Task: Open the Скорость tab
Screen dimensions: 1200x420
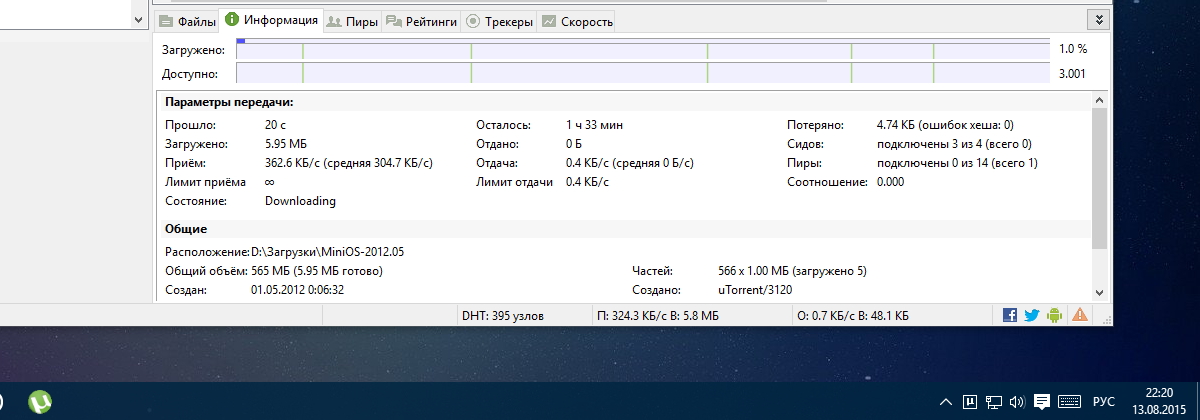Action: 576,20
